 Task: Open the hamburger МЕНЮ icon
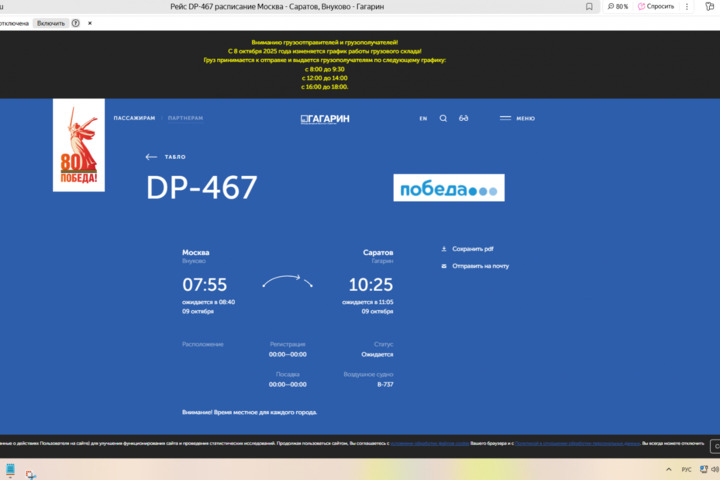coord(506,118)
